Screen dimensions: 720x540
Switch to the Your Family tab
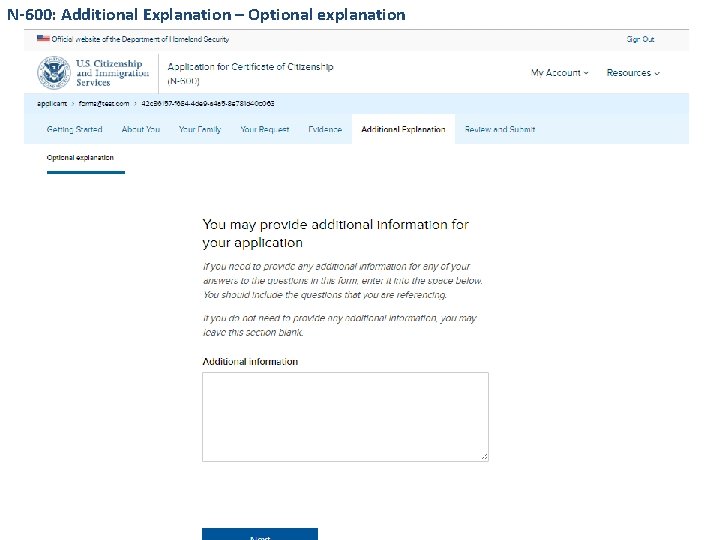[200, 129]
